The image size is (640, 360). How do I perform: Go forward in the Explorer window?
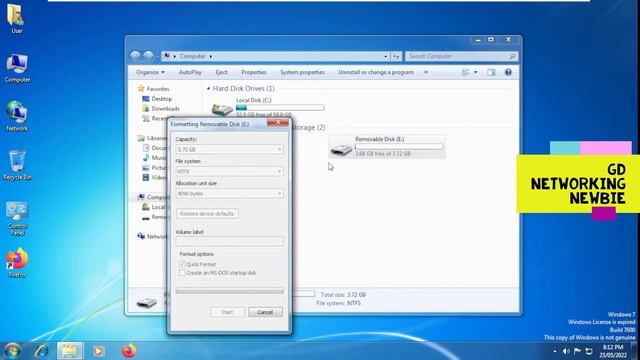[149, 56]
